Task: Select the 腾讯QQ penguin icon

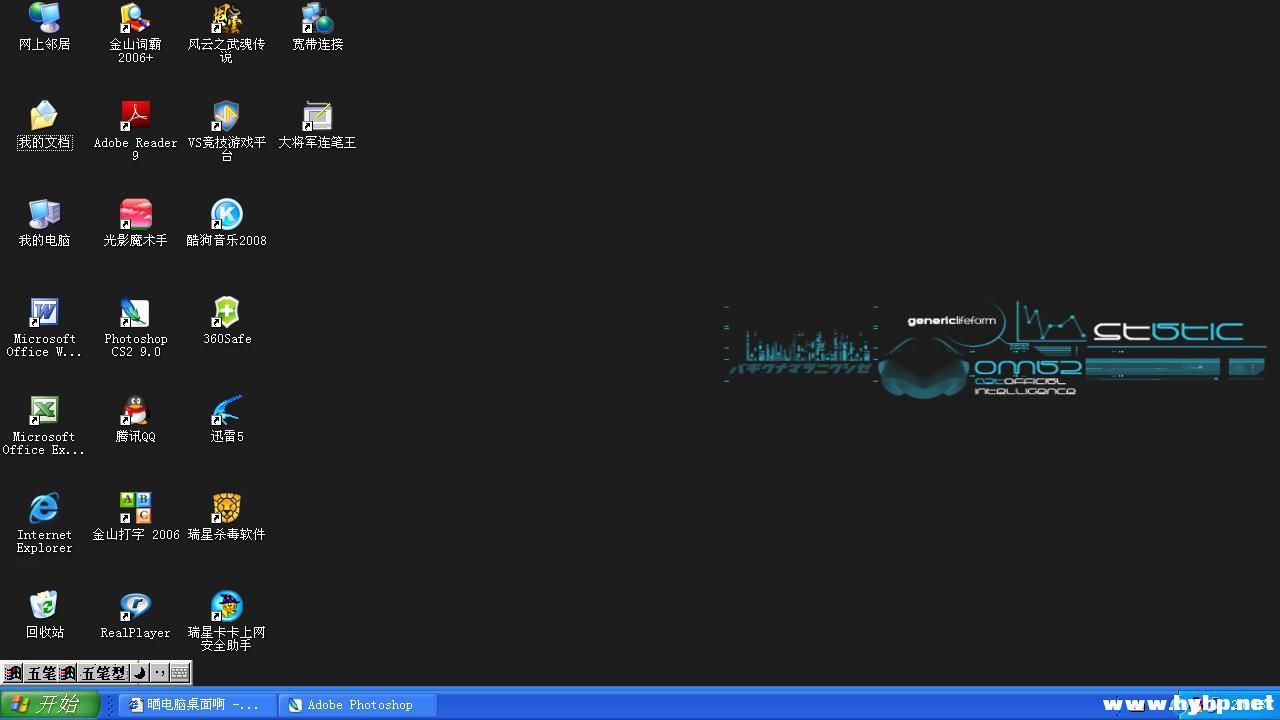Action: pyautogui.click(x=135, y=411)
